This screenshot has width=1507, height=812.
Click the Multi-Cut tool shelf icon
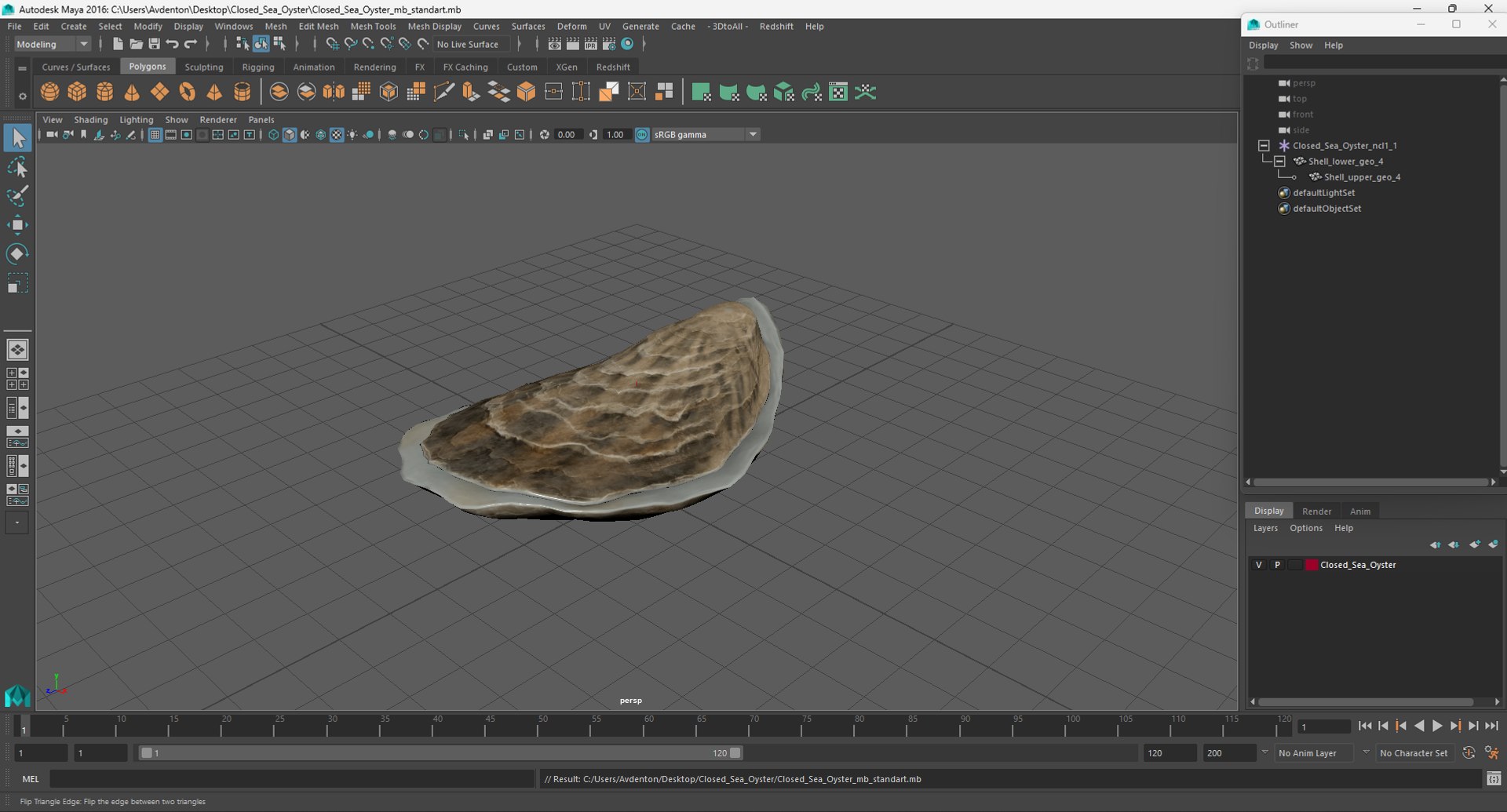[x=443, y=92]
